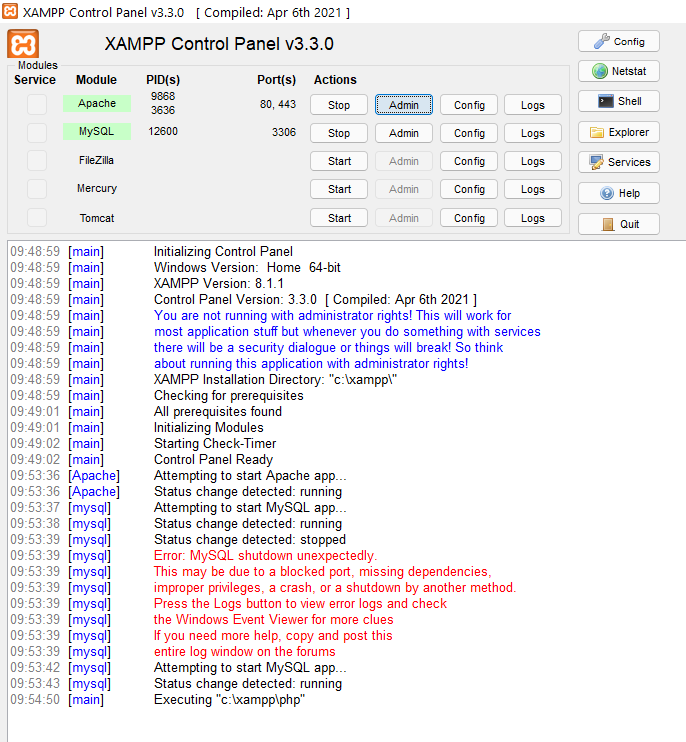The width and height of the screenshot is (686, 742).
Task: Open Help via the question mark icon
Action: click(x=618, y=193)
